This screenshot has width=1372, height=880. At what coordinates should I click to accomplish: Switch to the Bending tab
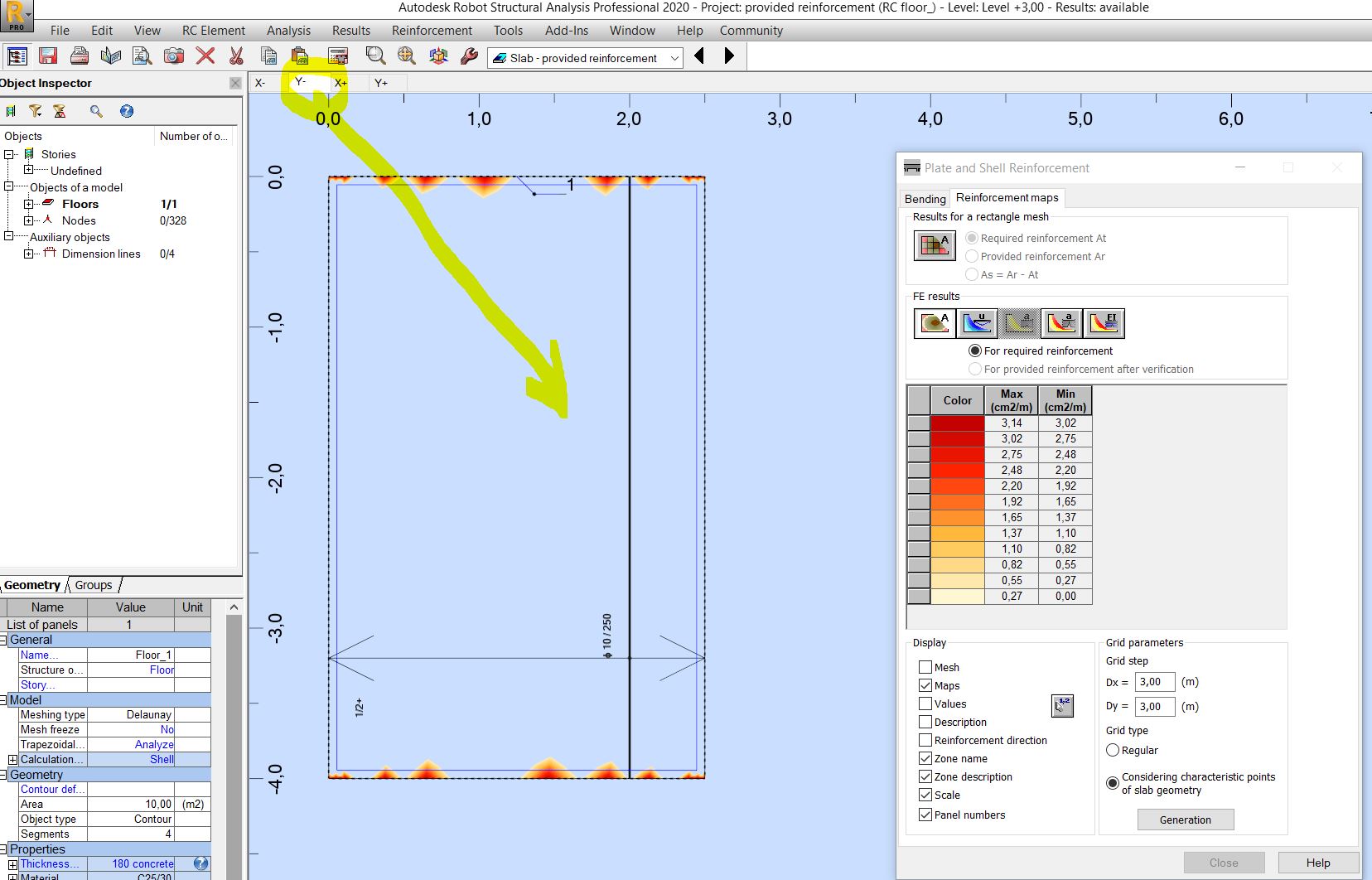[x=925, y=199]
